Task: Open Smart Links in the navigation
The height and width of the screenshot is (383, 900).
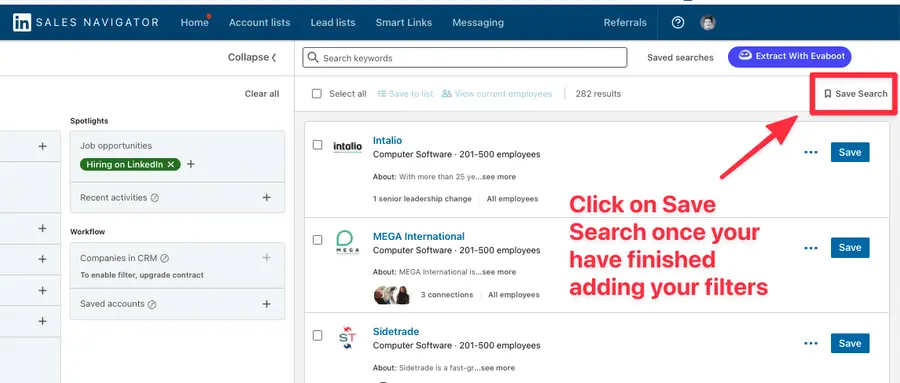Action: pos(404,22)
